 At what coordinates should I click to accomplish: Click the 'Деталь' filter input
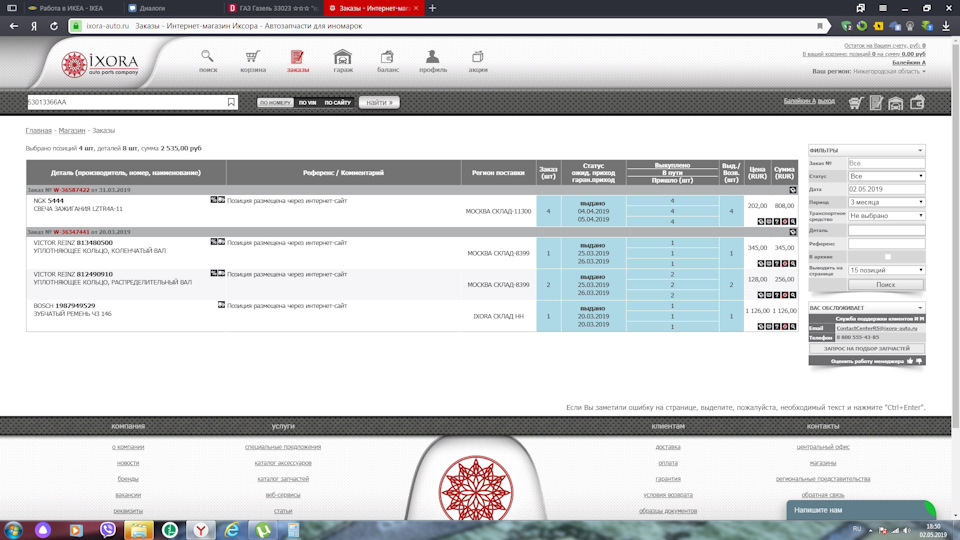tap(886, 230)
